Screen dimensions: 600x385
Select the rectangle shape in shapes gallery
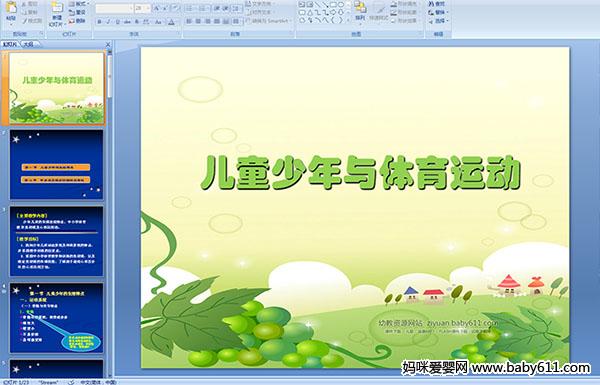333,5
